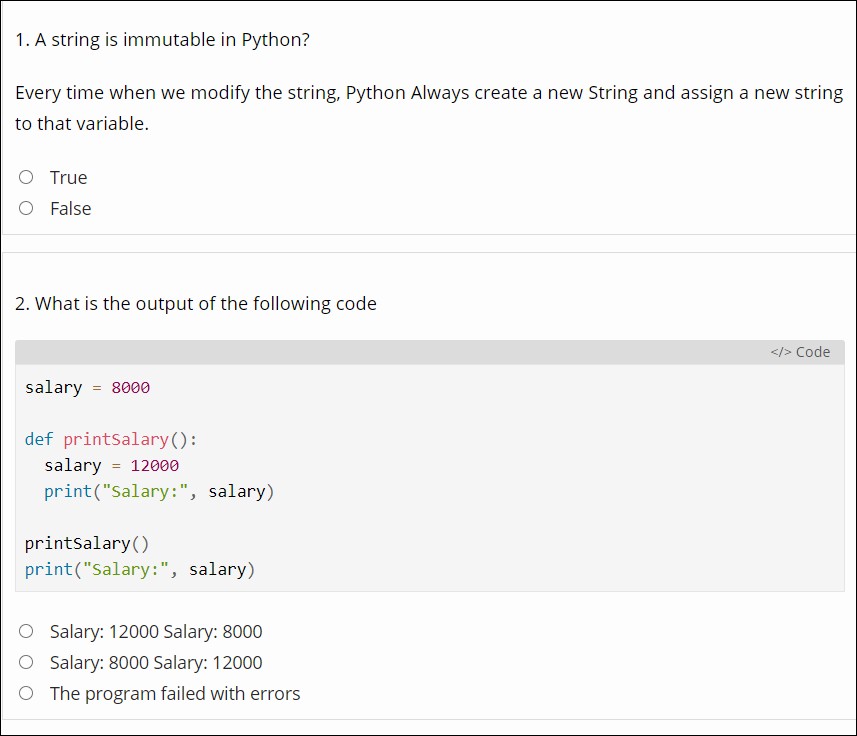Screen dimensions: 857x736
Task: Click the explanation paragraph under question 1
Action: pos(428,108)
